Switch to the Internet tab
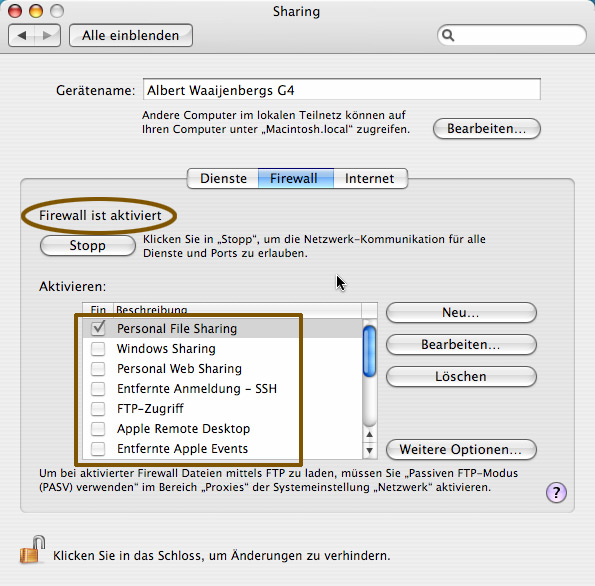Image resolution: width=595 pixels, height=586 pixels. pos(370,178)
